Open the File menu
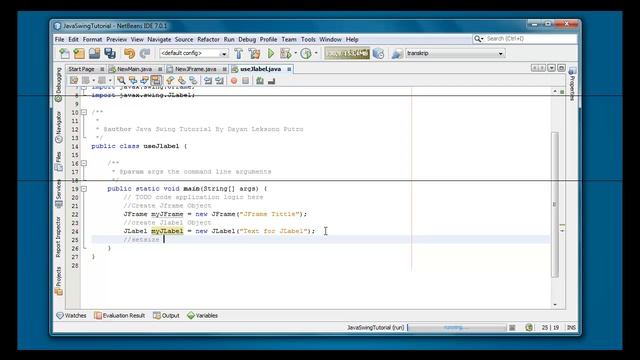Image resolution: width=640 pixels, height=360 pixels. coord(60,40)
